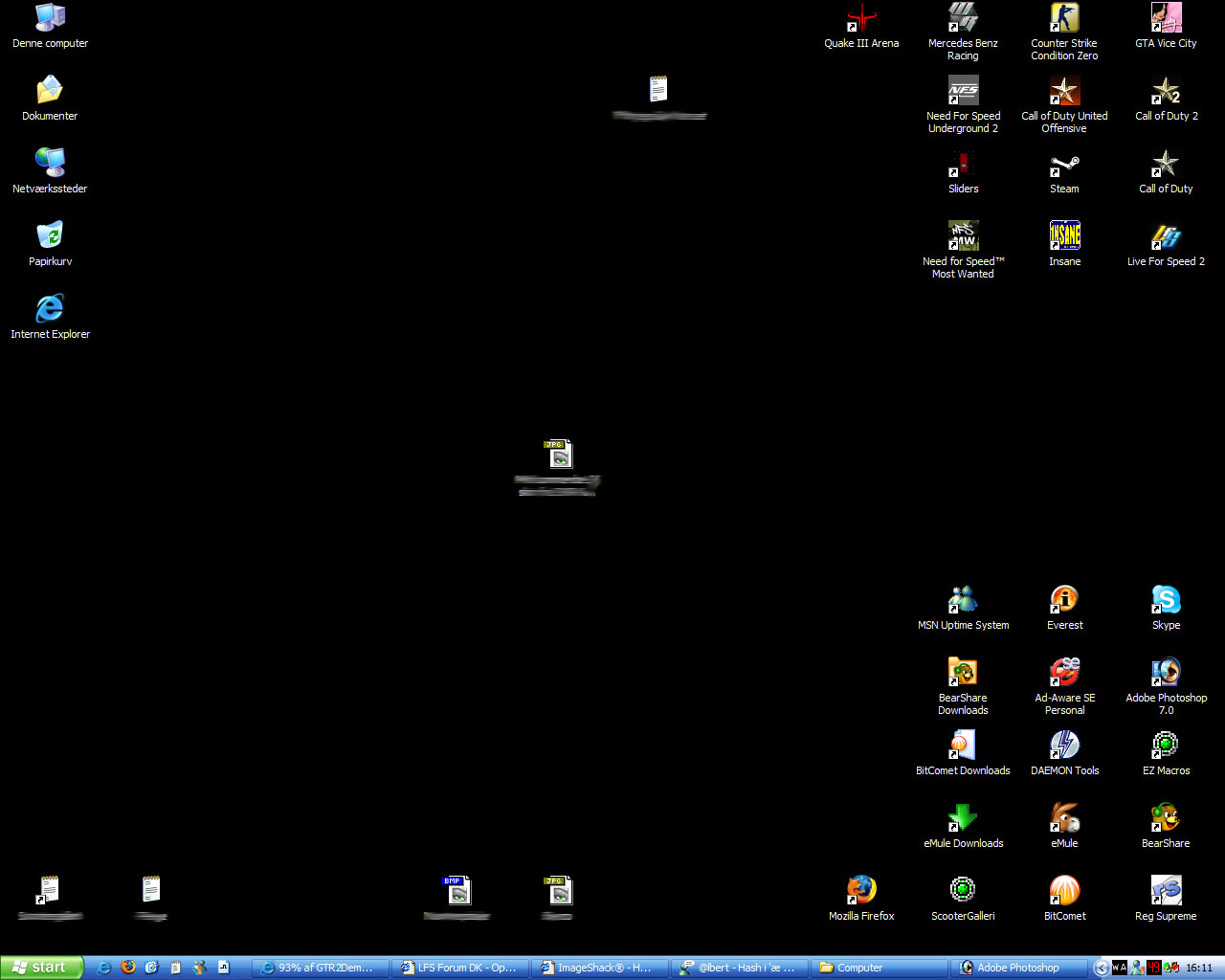Click the taskbar clock showing 16:11
Screen dimensions: 1225x980
click(x=1199, y=968)
